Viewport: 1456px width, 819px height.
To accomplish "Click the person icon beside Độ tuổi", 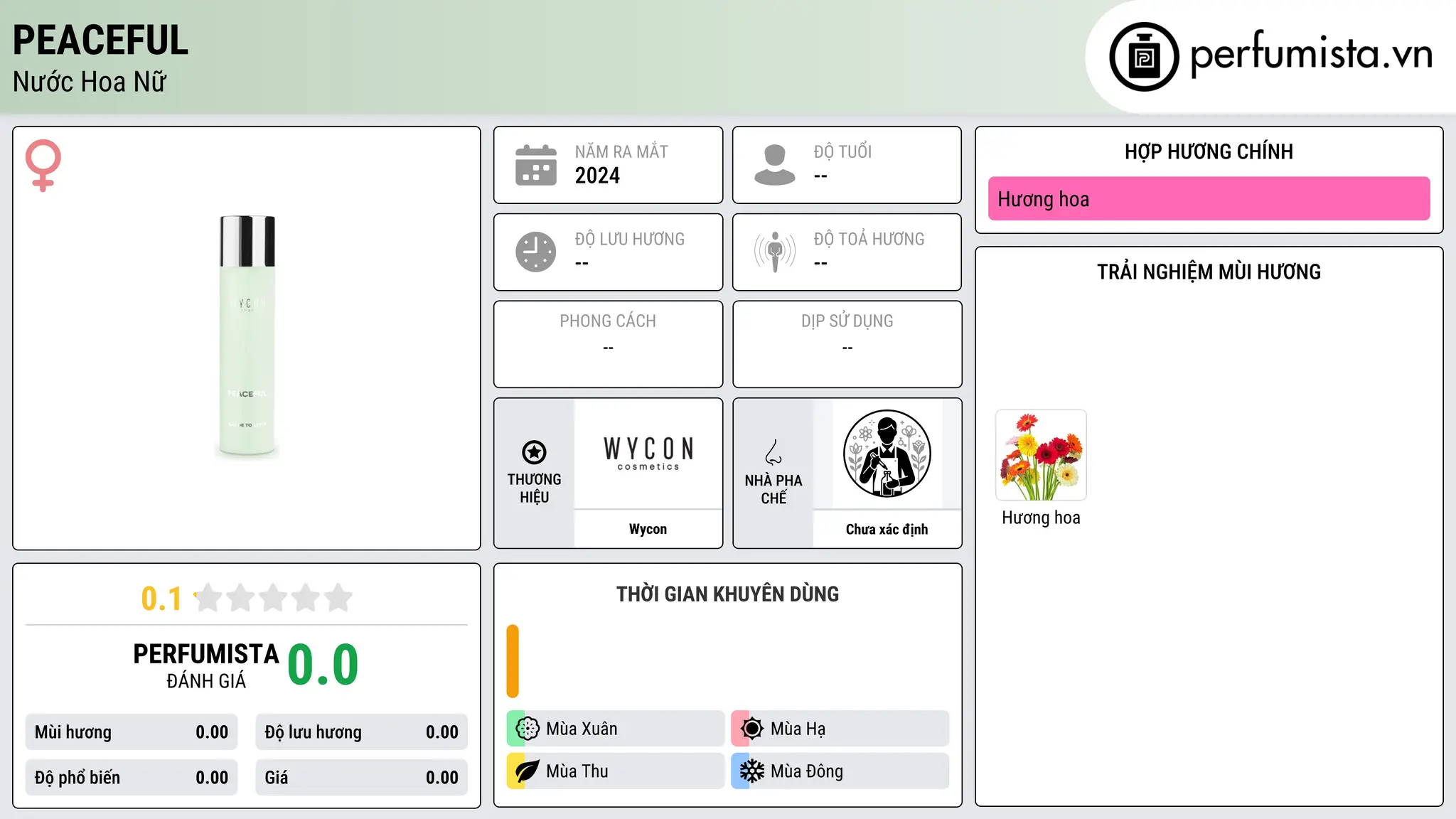I will 775,165.
